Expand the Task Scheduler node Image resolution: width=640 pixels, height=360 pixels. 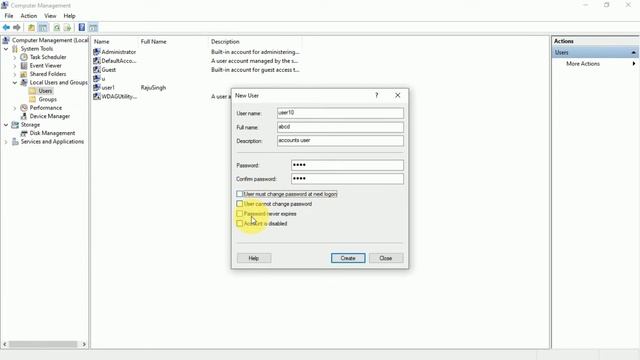tap(15, 57)
